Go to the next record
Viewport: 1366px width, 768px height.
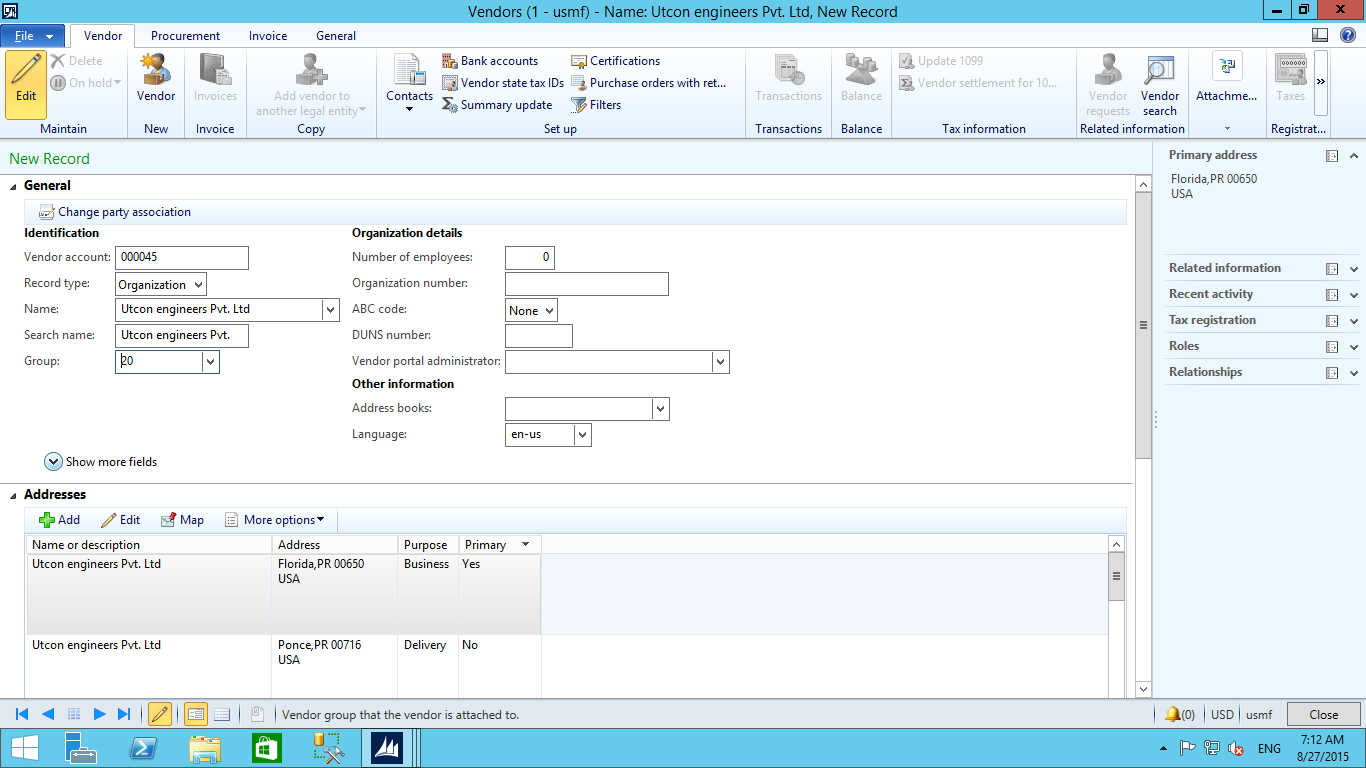click(x=99, y=714)
